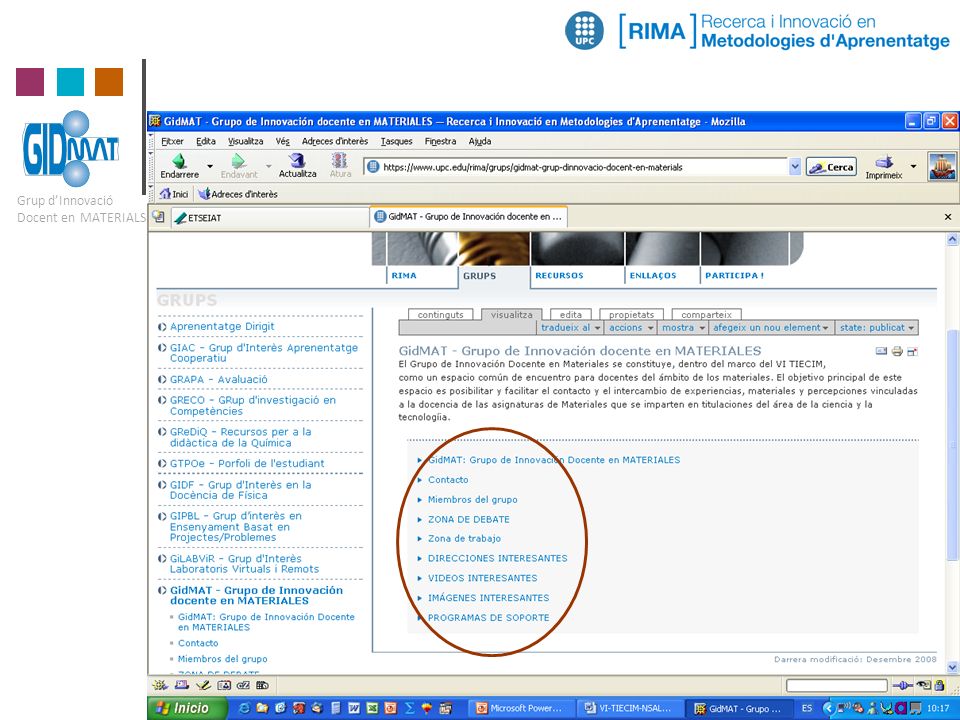
Task: Close the current browser tab with the X
Action: (x=948, y=217)
